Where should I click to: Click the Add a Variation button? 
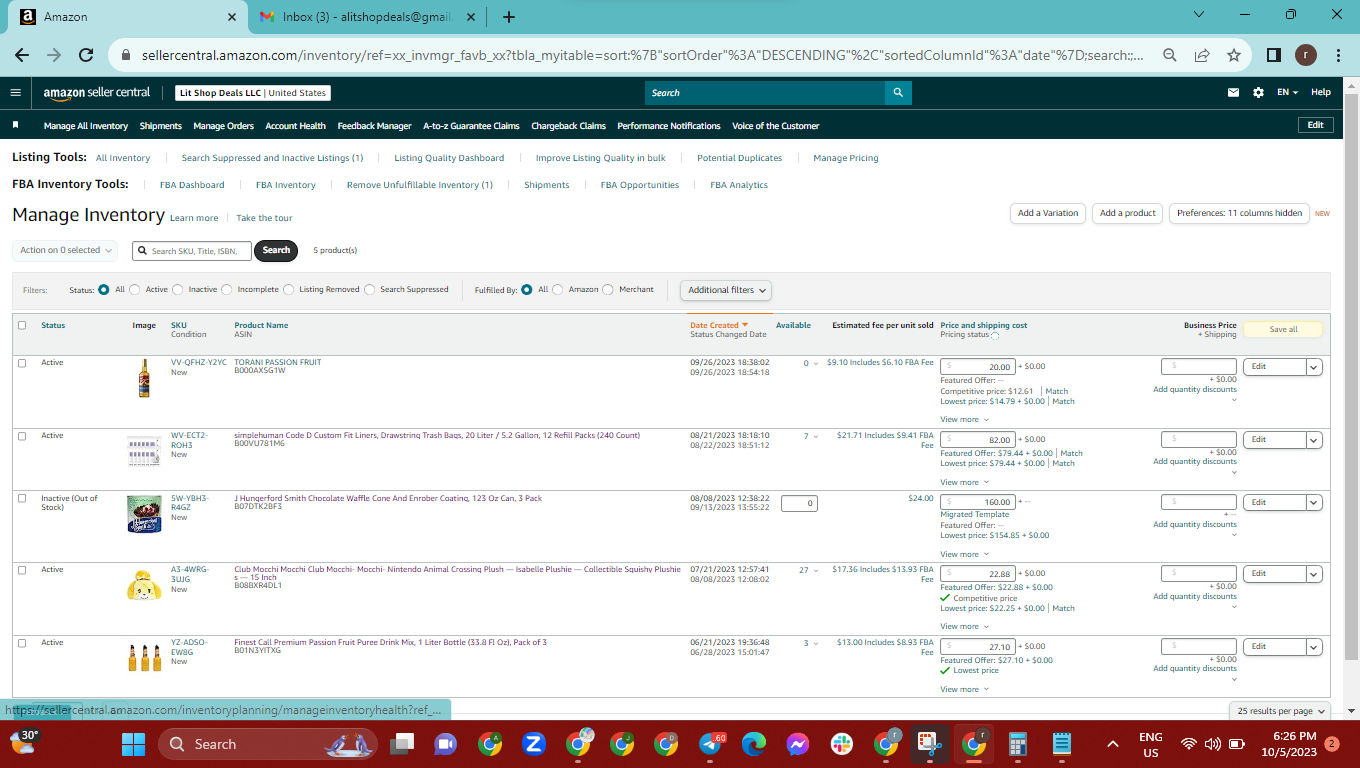click(x=1048, y=214)
